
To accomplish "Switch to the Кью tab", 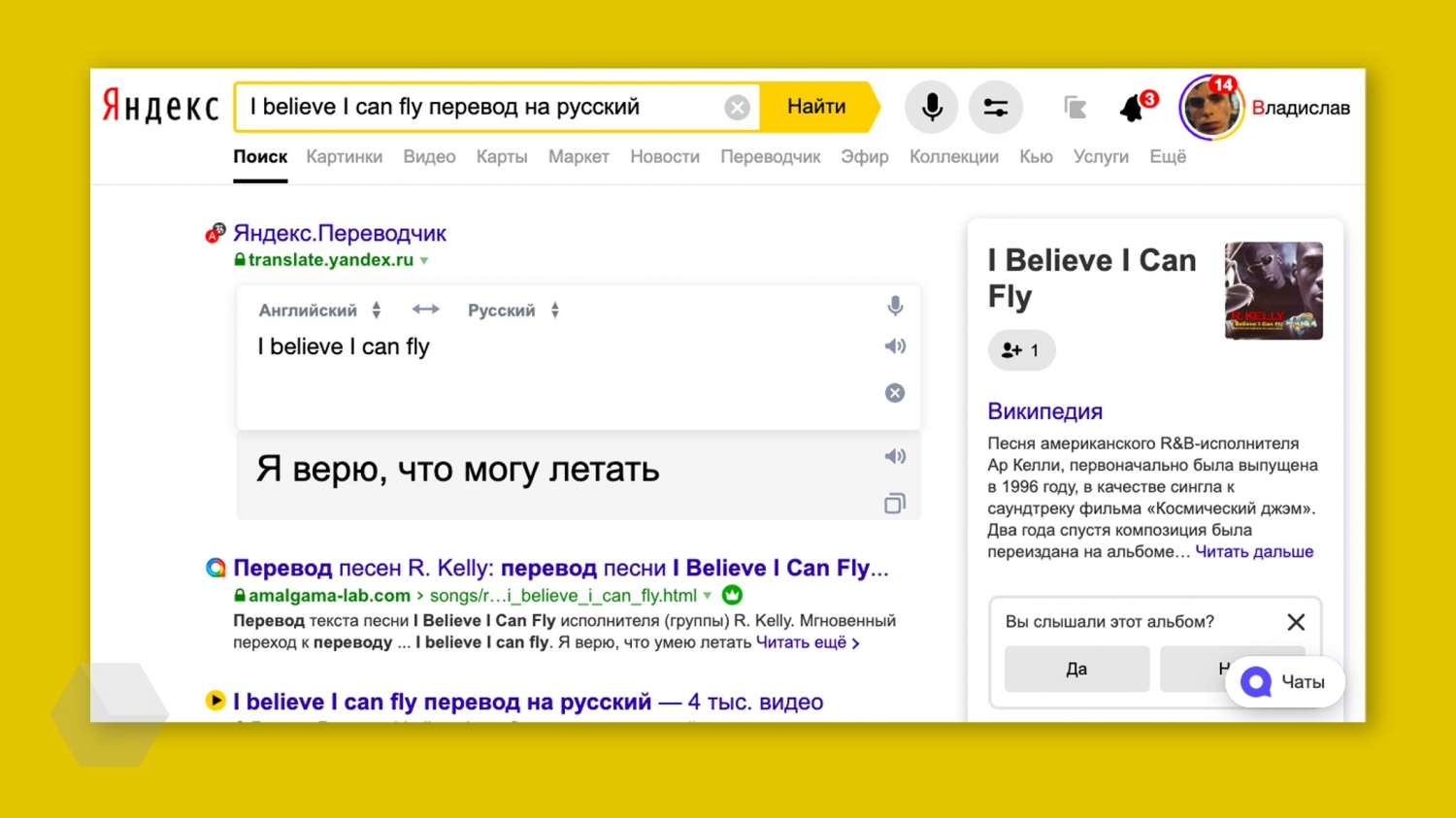I will point(1036,157).
